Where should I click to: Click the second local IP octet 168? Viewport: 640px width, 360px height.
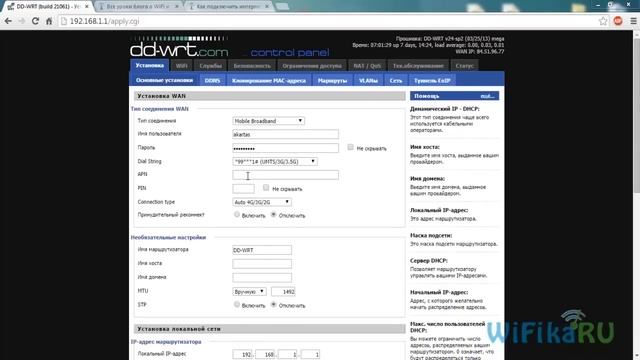point(266,354)
